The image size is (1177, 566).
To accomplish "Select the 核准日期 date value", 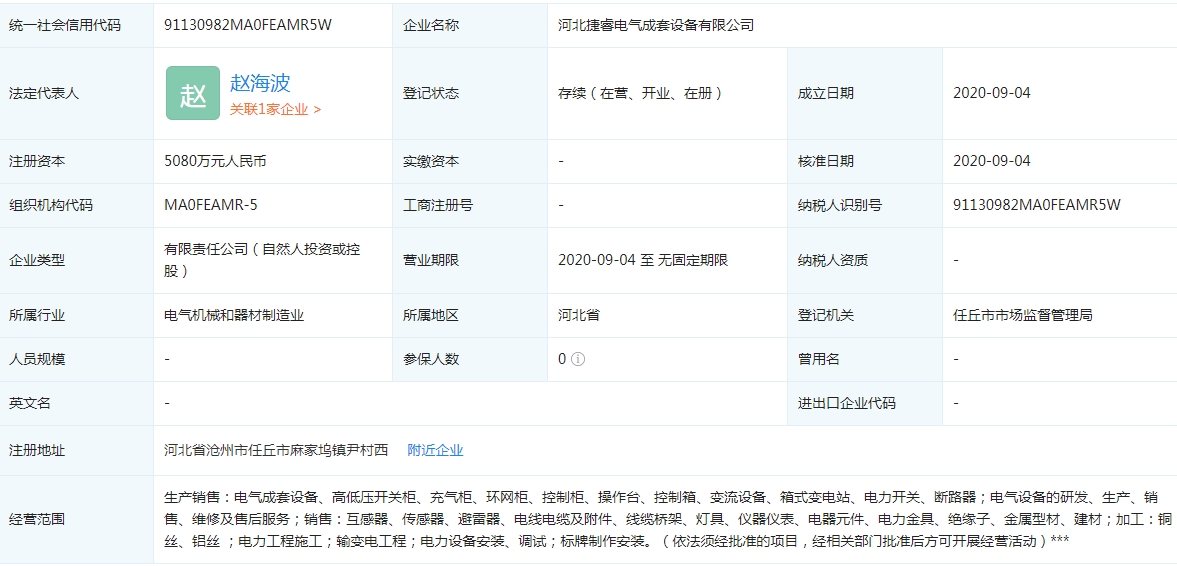I will pyautogui.click(x=991, y=161).
